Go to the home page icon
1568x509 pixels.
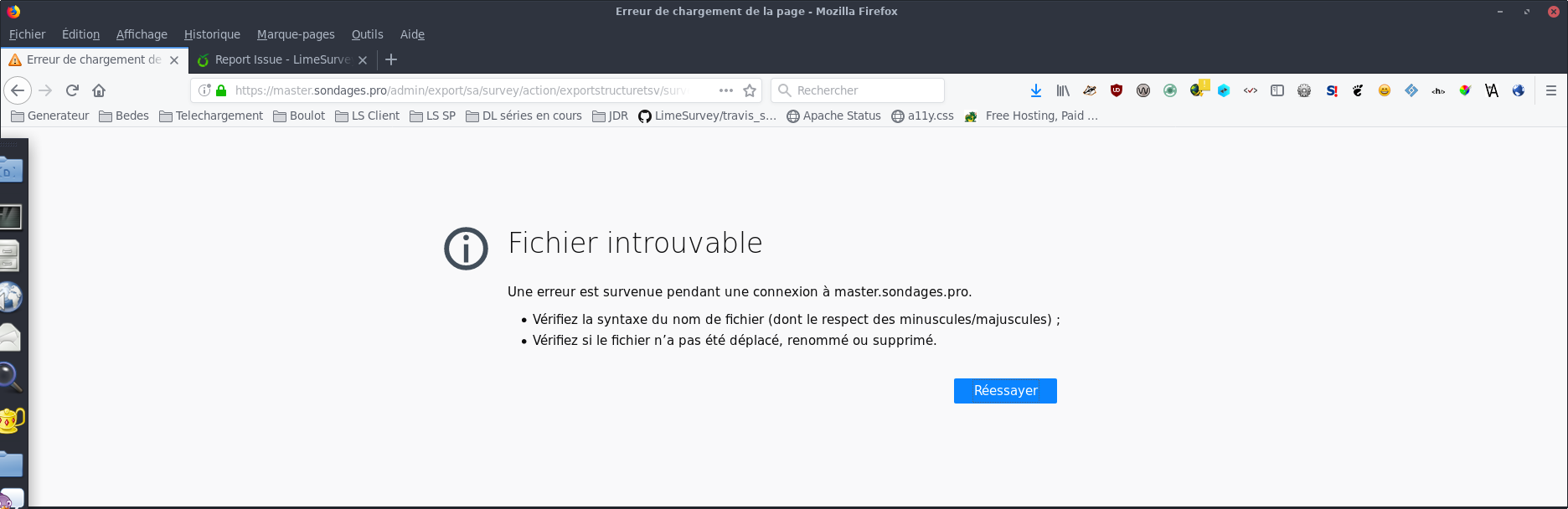99,90
